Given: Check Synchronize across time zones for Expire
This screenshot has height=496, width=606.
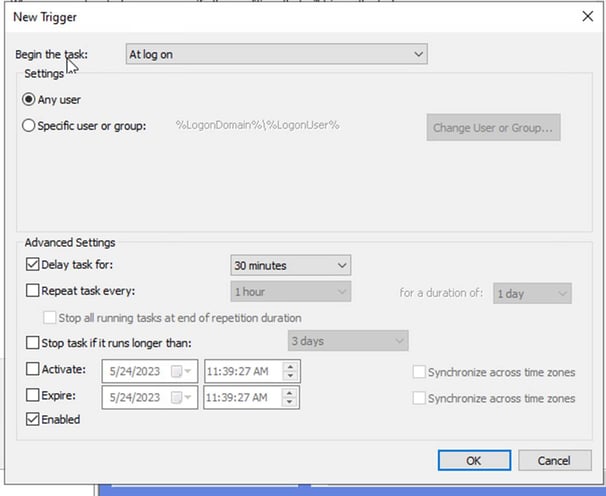Looking at the screenshot, I should point(419,398).
